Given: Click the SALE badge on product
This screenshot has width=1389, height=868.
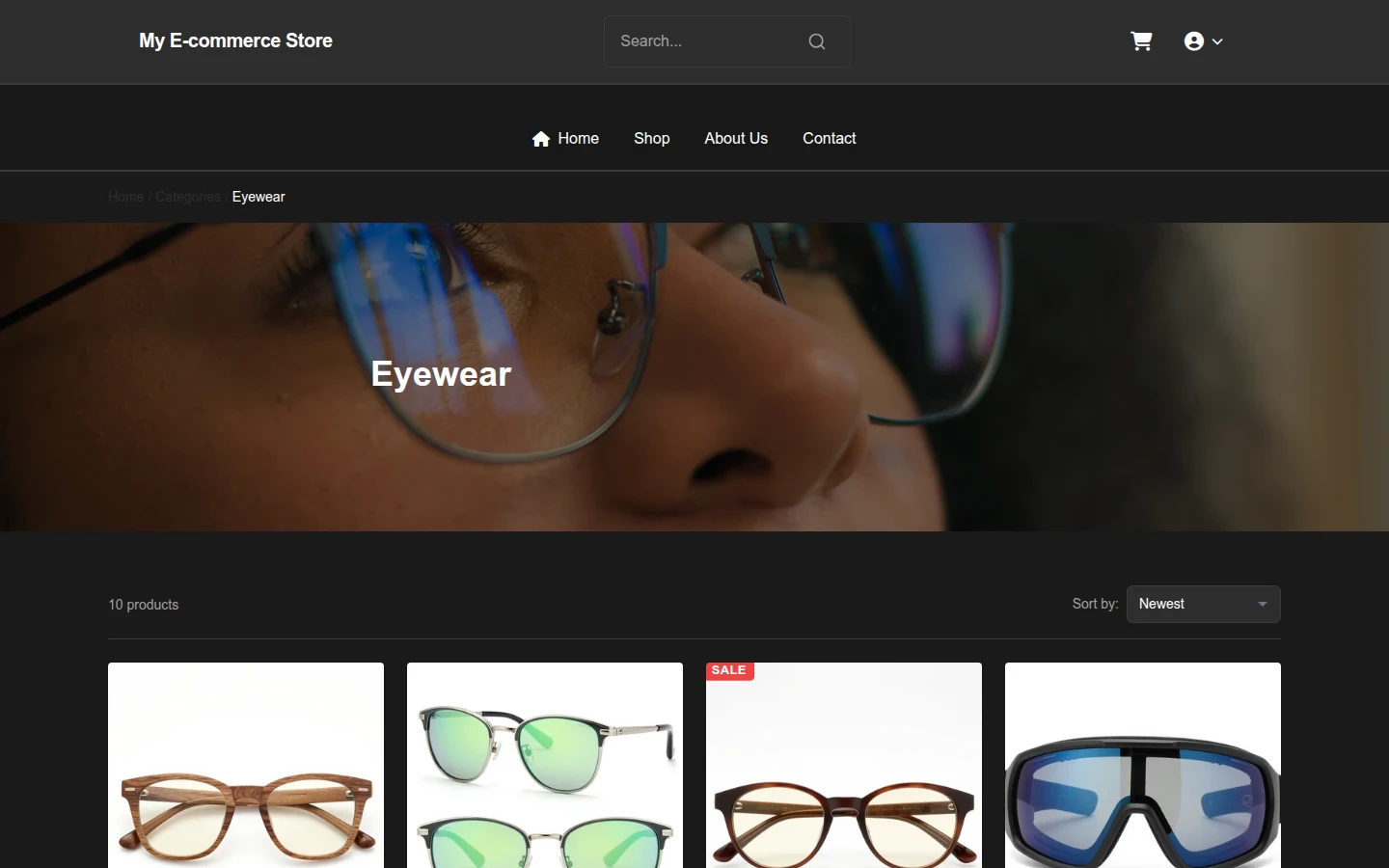Looking at the screenshot, I should [x=729, y=671].
